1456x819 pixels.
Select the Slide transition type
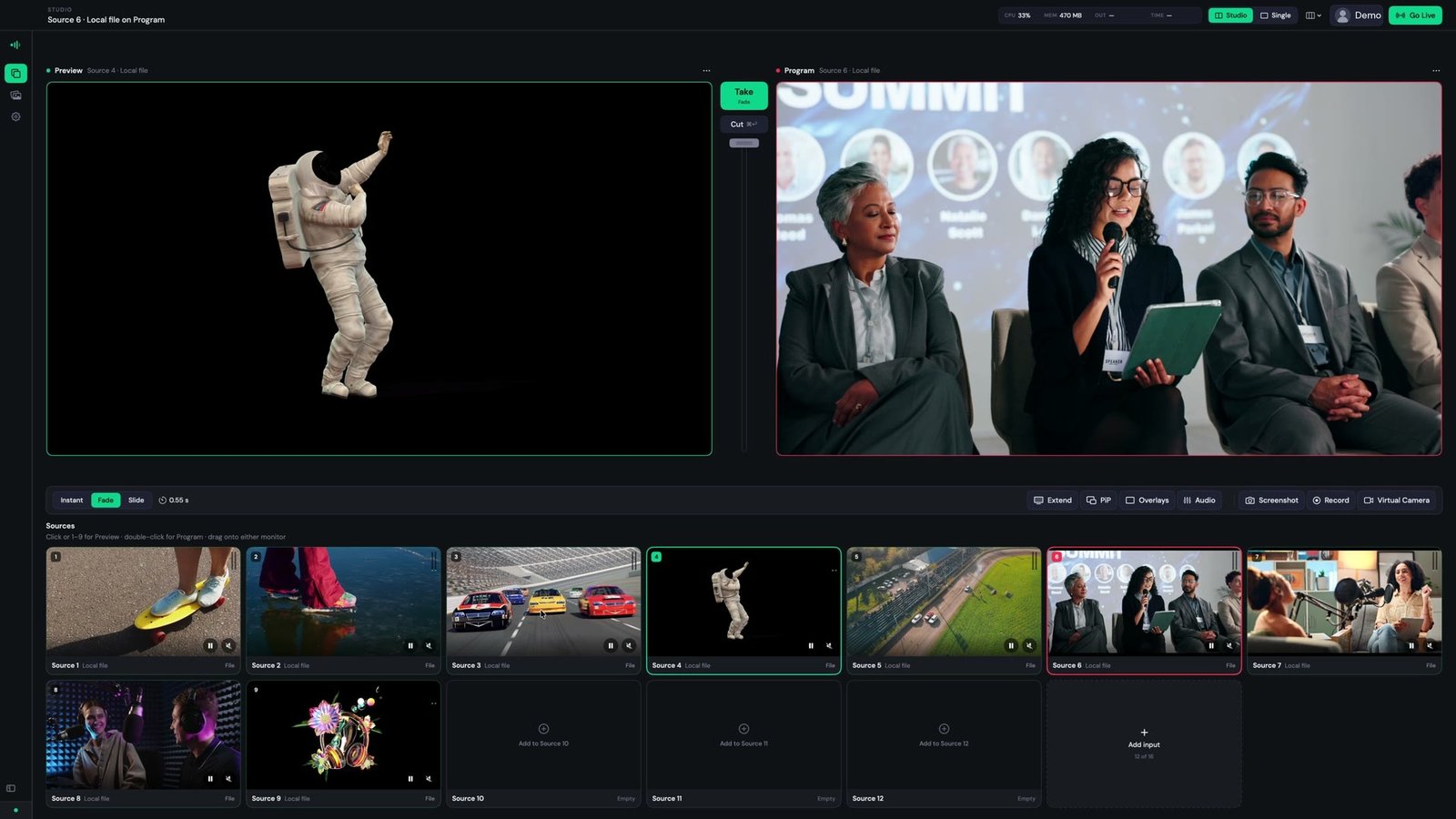tap(136, 500)
